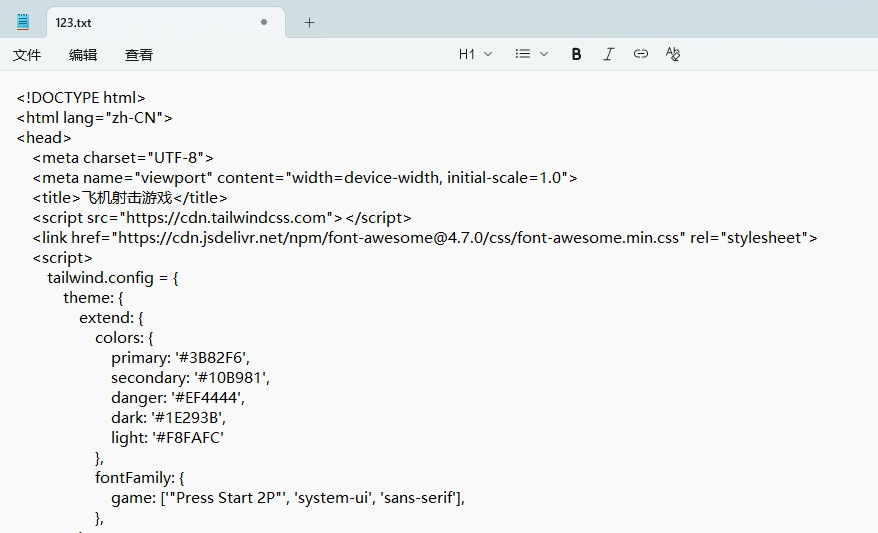Click the insert link icon
This screenshot has width=878, height=533.
point(641,55)
